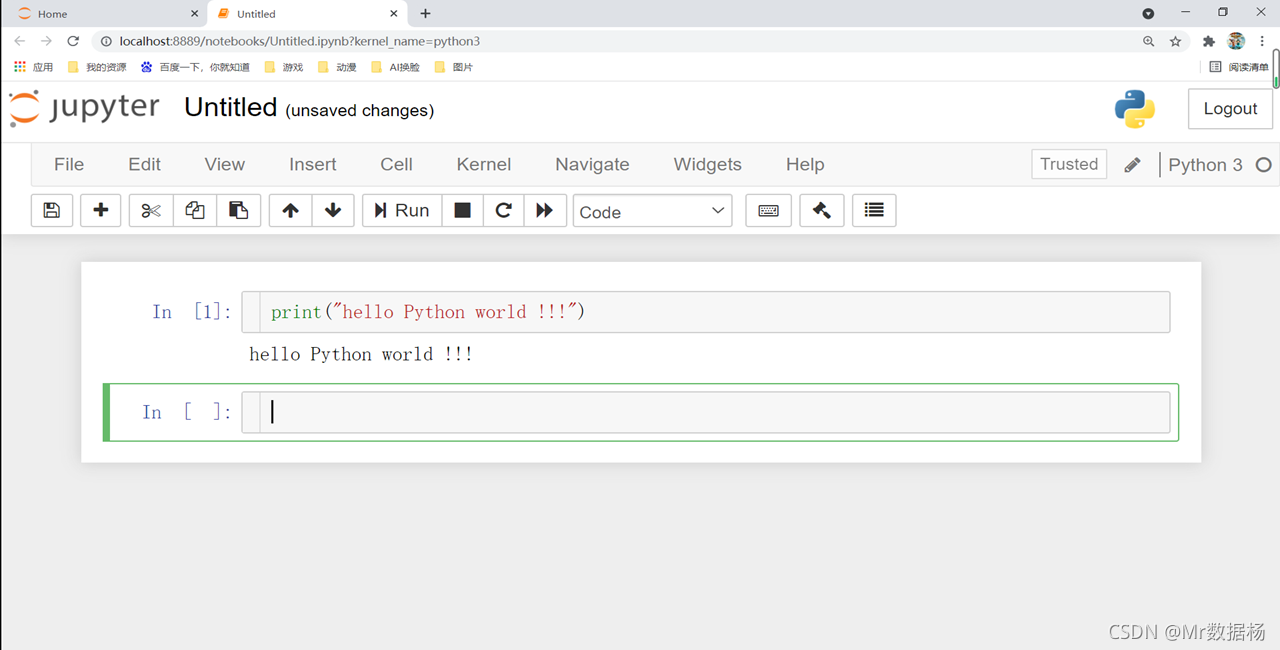Go forward in browser history
This screenshot has width=1280, height=650.
[46, 41]
